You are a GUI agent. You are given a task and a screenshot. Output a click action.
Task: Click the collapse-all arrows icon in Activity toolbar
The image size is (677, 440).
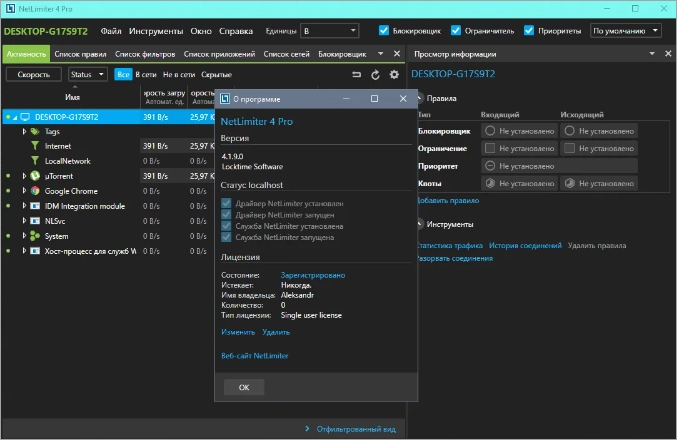(356, 75)
